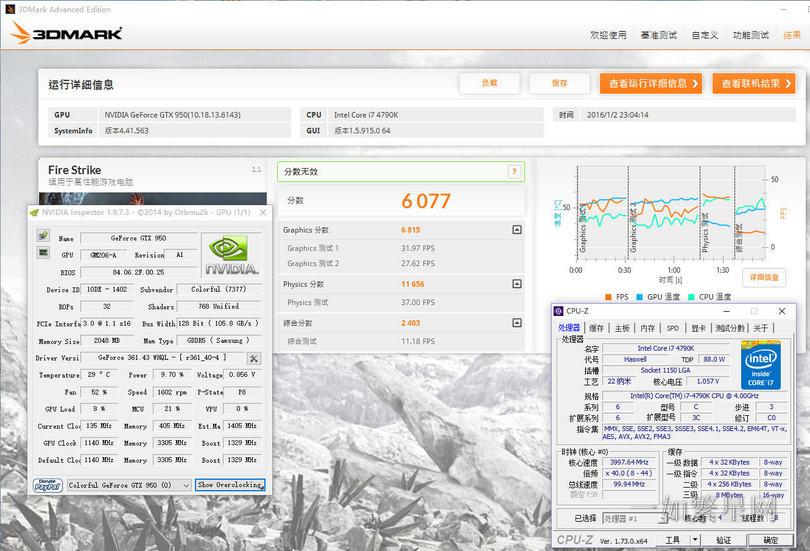Click the Fire Strike preview thumbnail
810x551 pixels.
[x=153, y=199]
